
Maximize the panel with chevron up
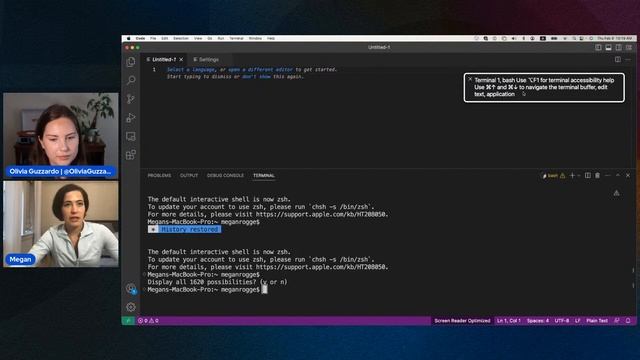(x=618, y=176)
